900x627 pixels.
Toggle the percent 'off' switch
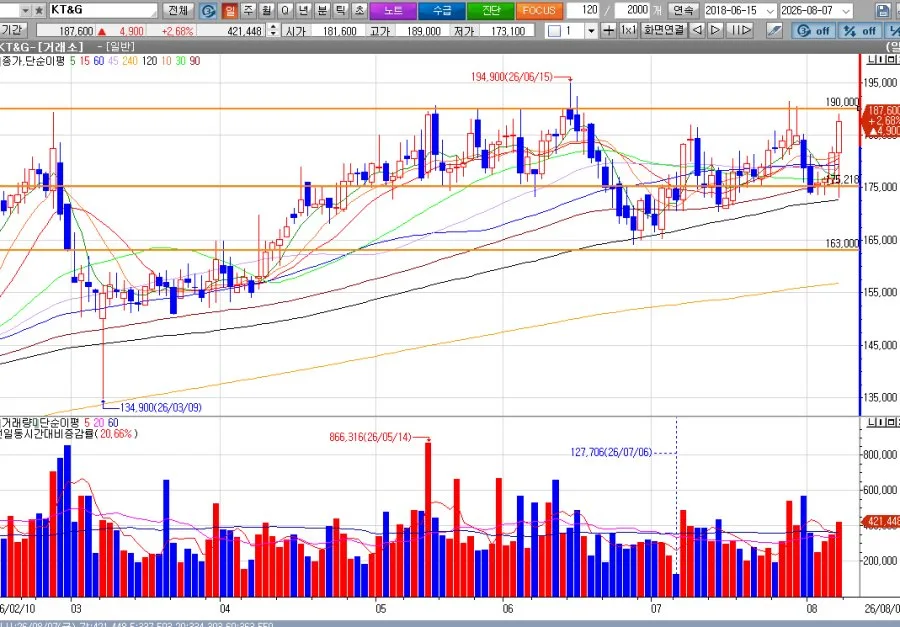point(860,30)
